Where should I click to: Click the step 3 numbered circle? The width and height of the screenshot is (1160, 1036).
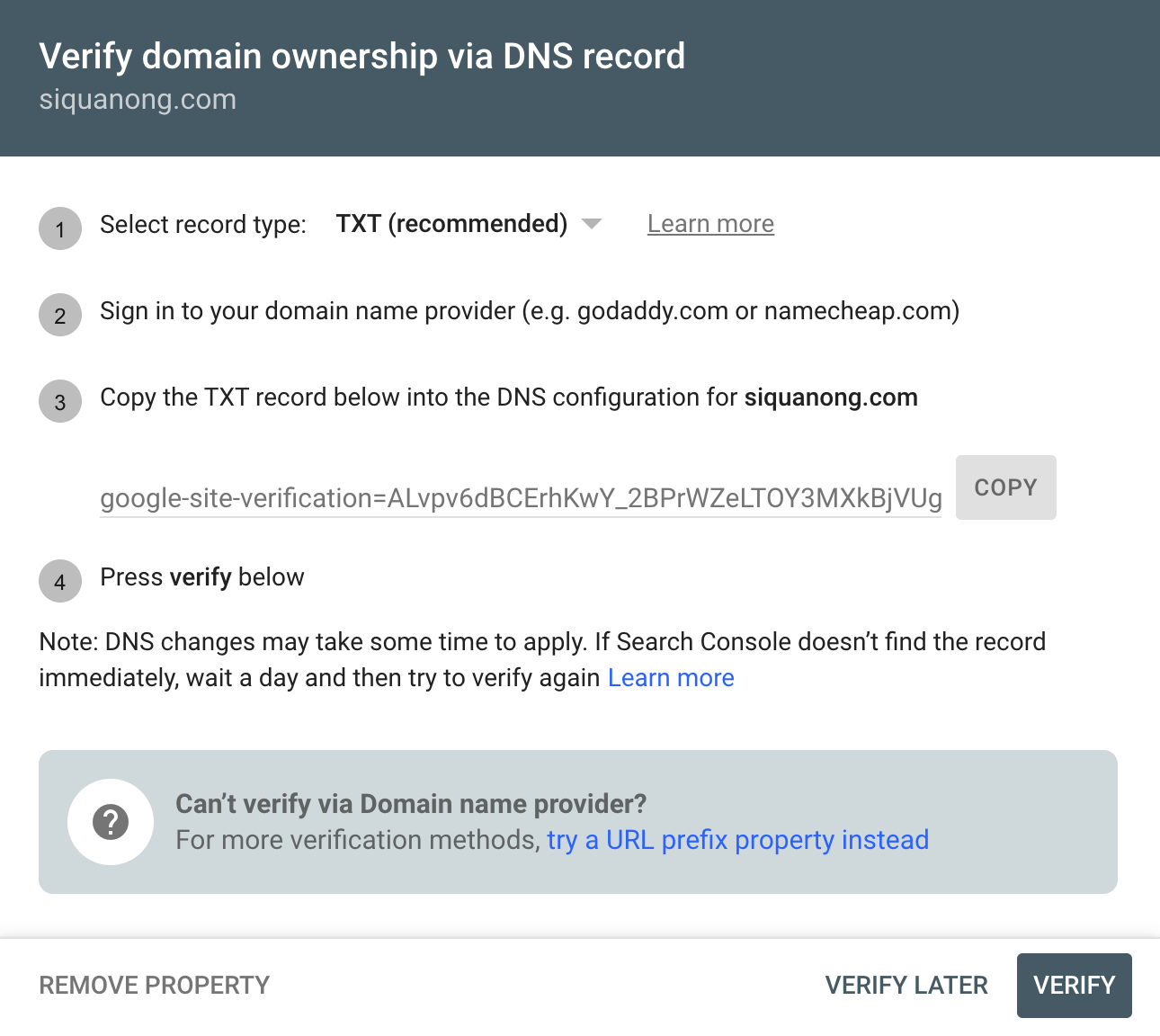point(59,401)
